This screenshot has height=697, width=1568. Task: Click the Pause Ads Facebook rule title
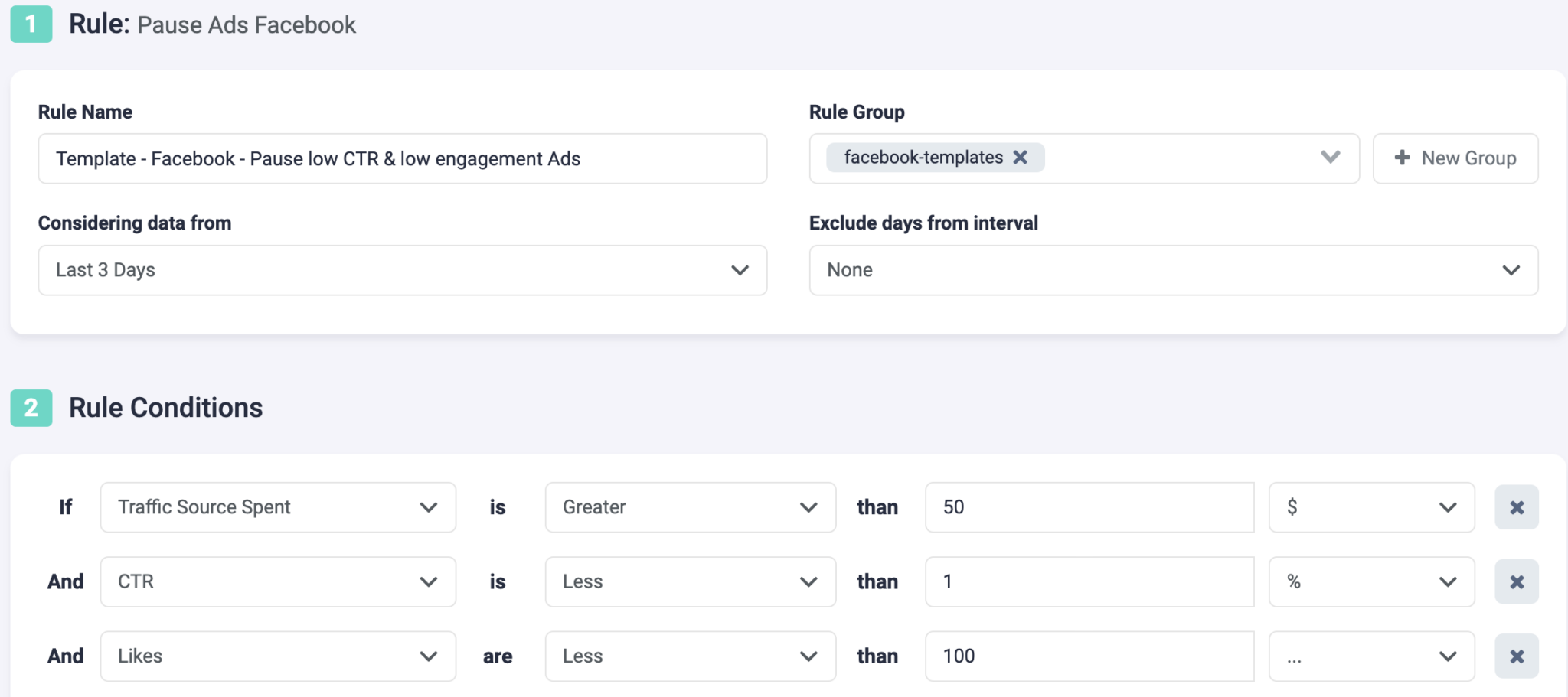247,25
